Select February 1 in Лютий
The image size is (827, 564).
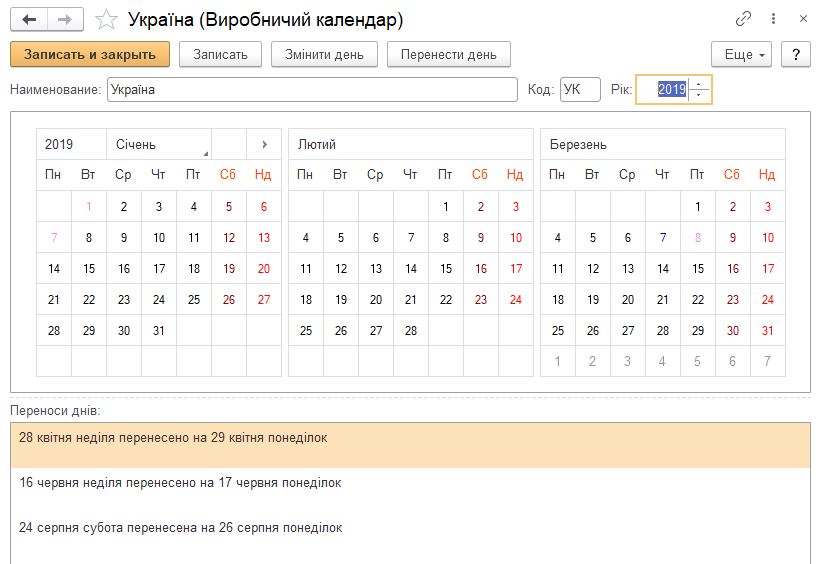[446, 206]
